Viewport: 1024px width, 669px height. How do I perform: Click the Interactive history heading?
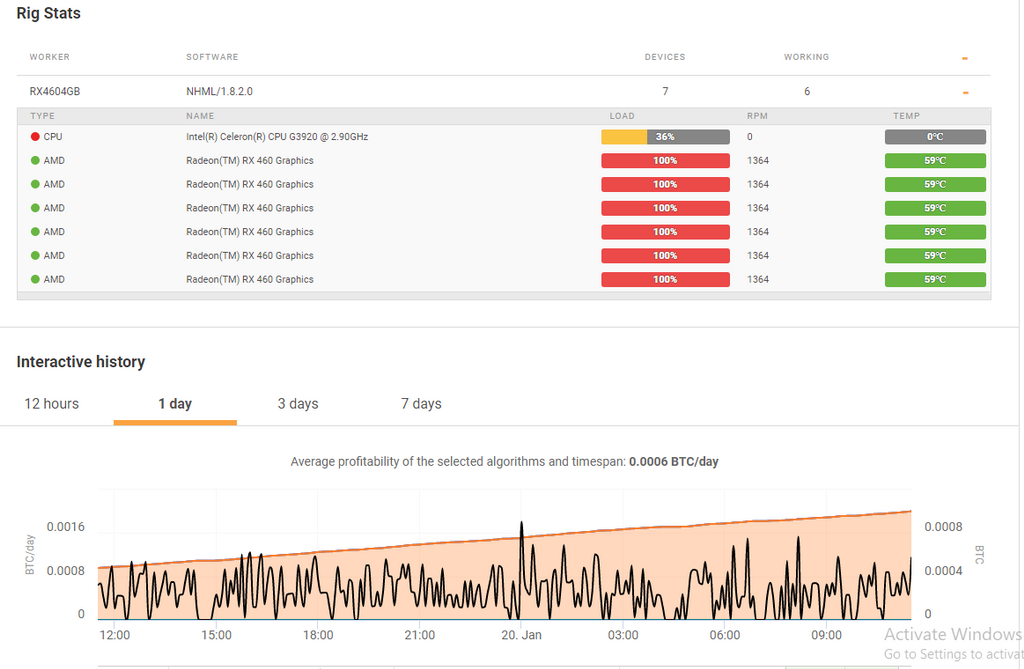pos(81,362)
